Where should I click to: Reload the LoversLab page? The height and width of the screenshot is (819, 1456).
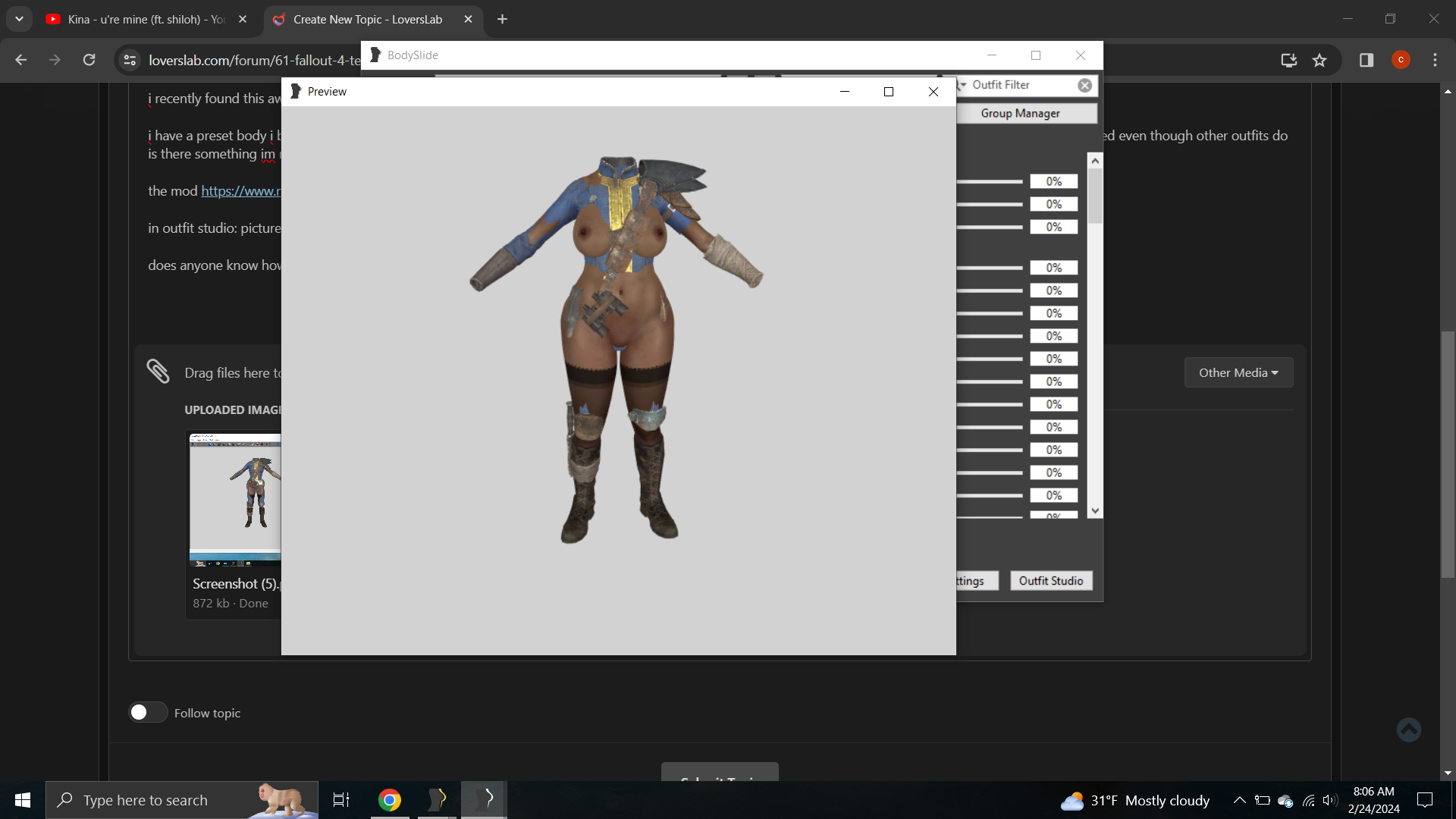89,60
